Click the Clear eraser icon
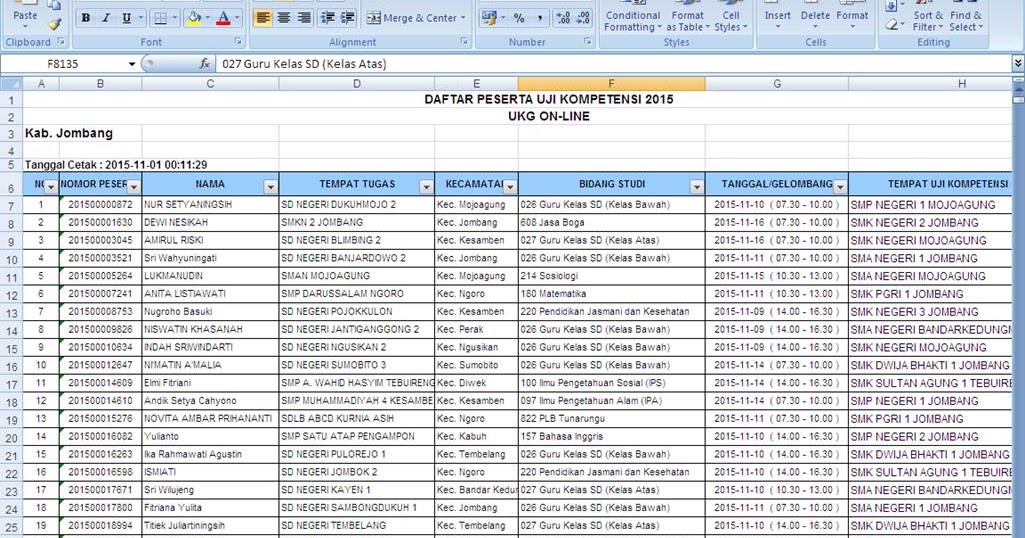Image resolution: width=1025 pixels, height=538 pixels. pos(892,25)
